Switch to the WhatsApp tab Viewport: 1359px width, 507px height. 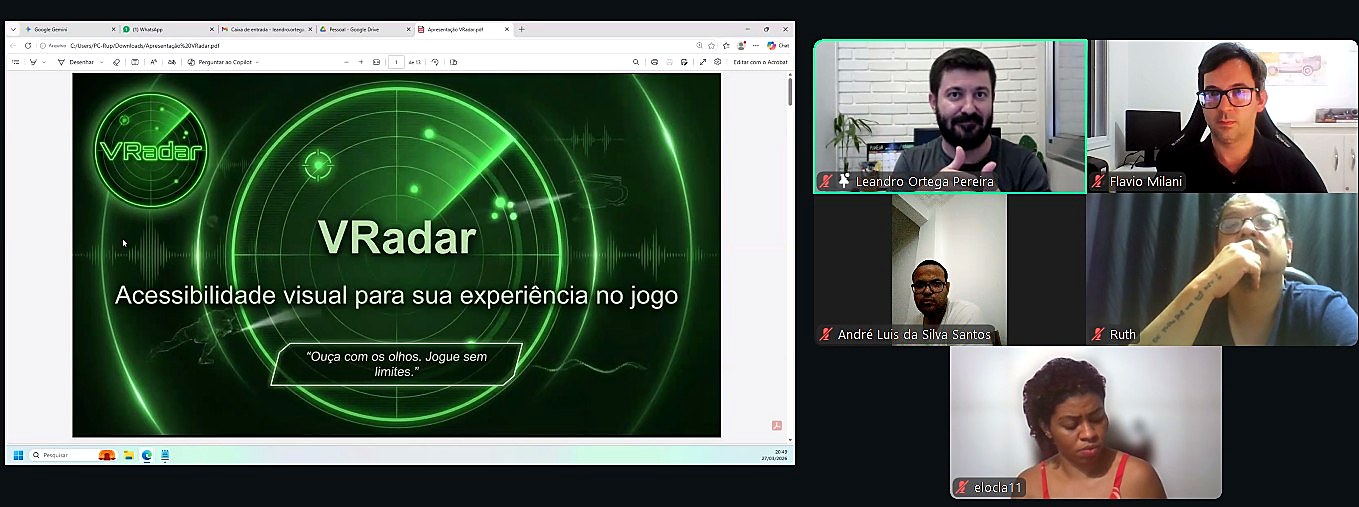pos(167,29)
